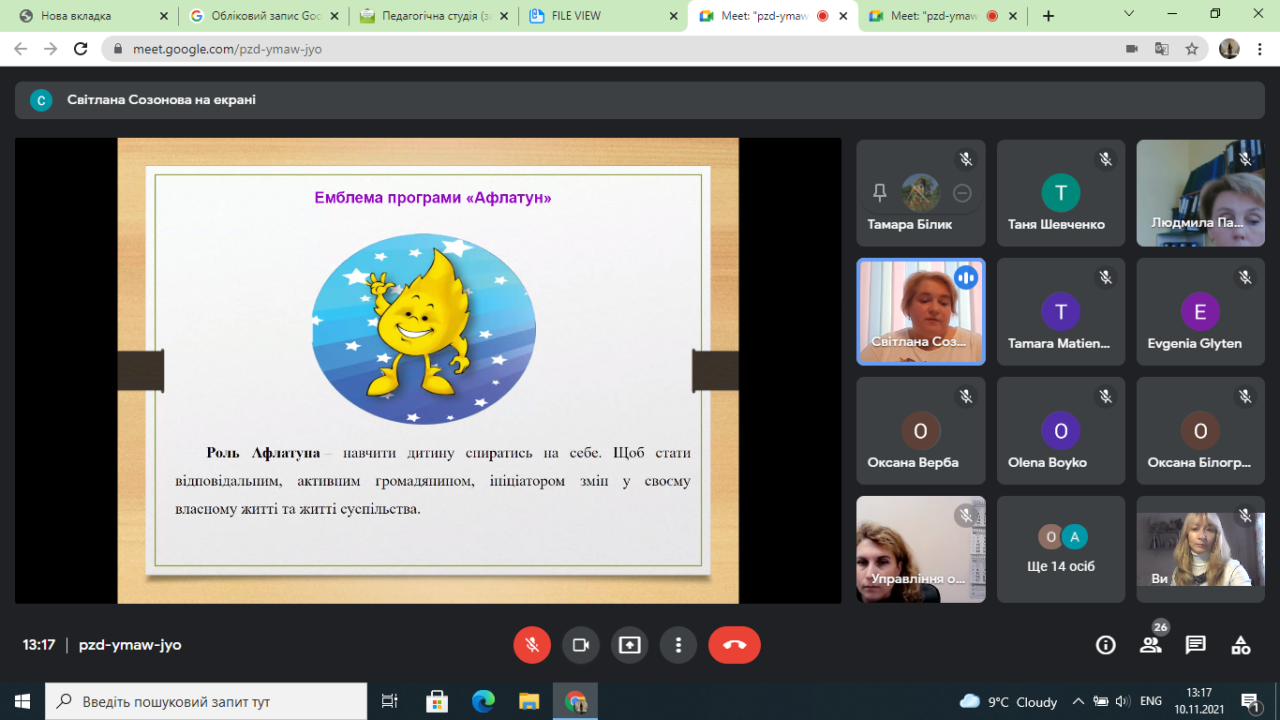Select the Таня Шевченко participant tile

click(1061, 193)
